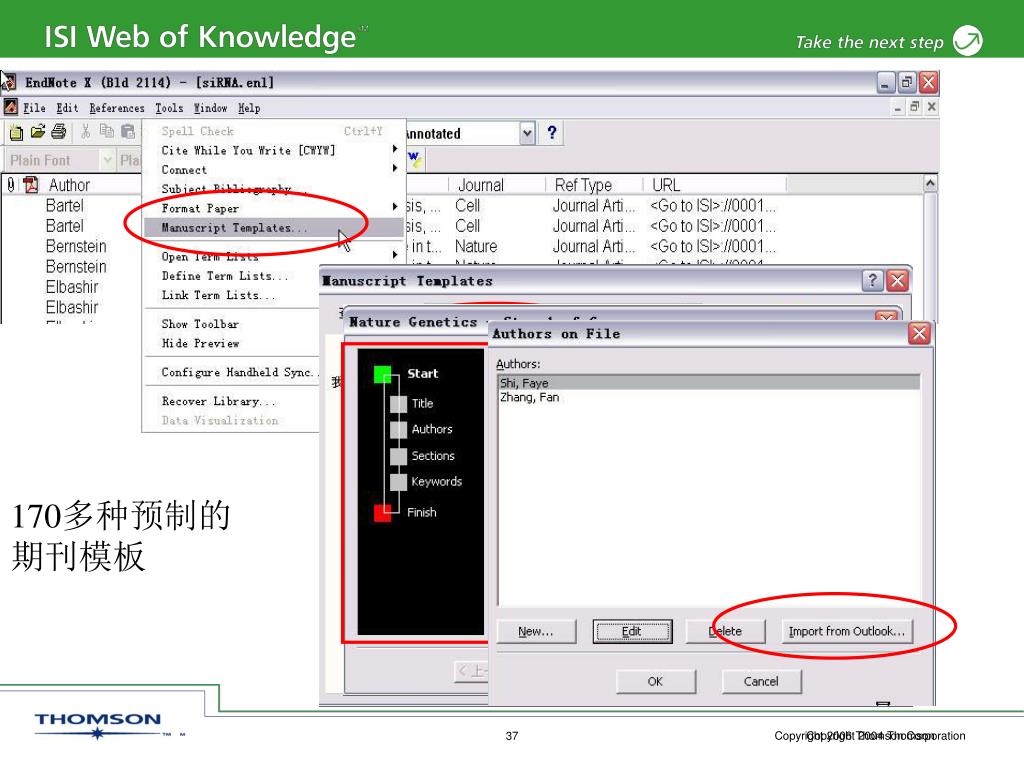Click the paperclip attachment column icon
The image size is (1024, 768).
[11, 185]
